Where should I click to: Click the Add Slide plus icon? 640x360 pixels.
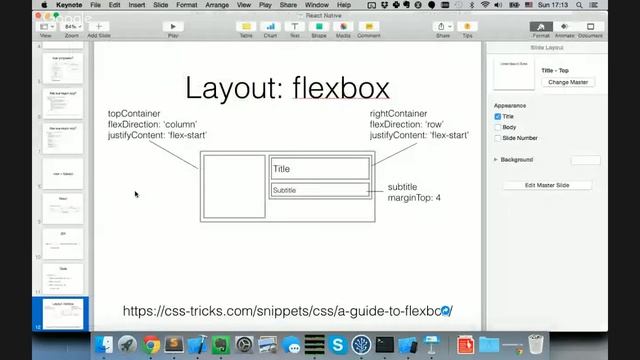point(99,27)
